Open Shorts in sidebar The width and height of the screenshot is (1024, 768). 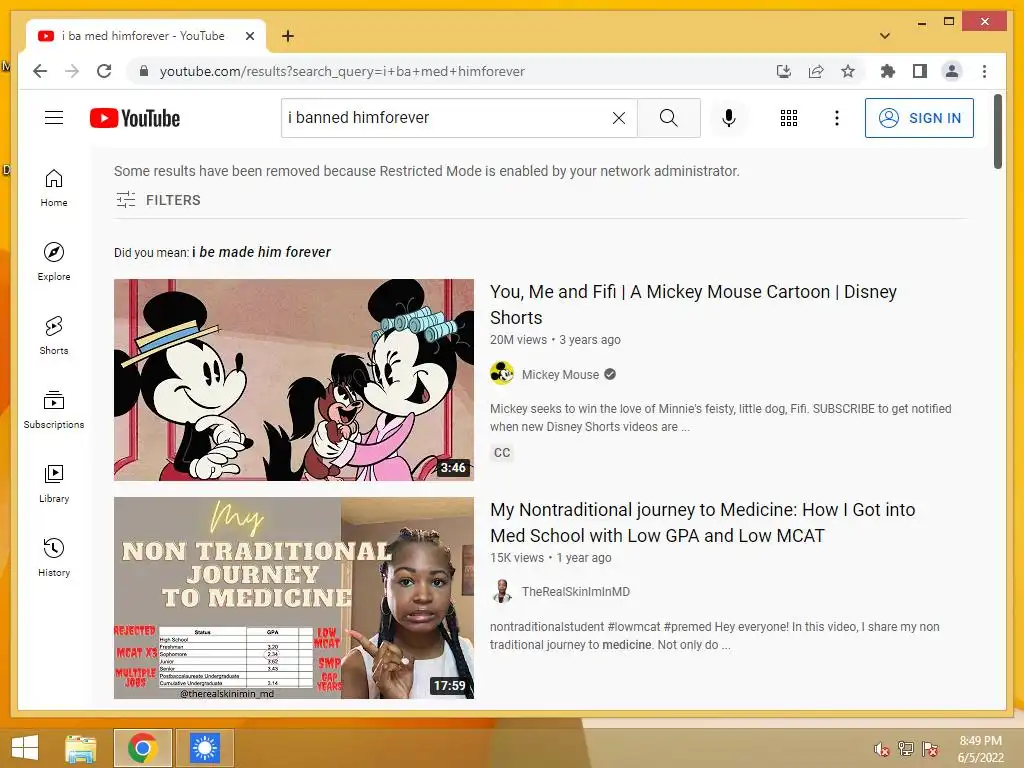point(54,336)
